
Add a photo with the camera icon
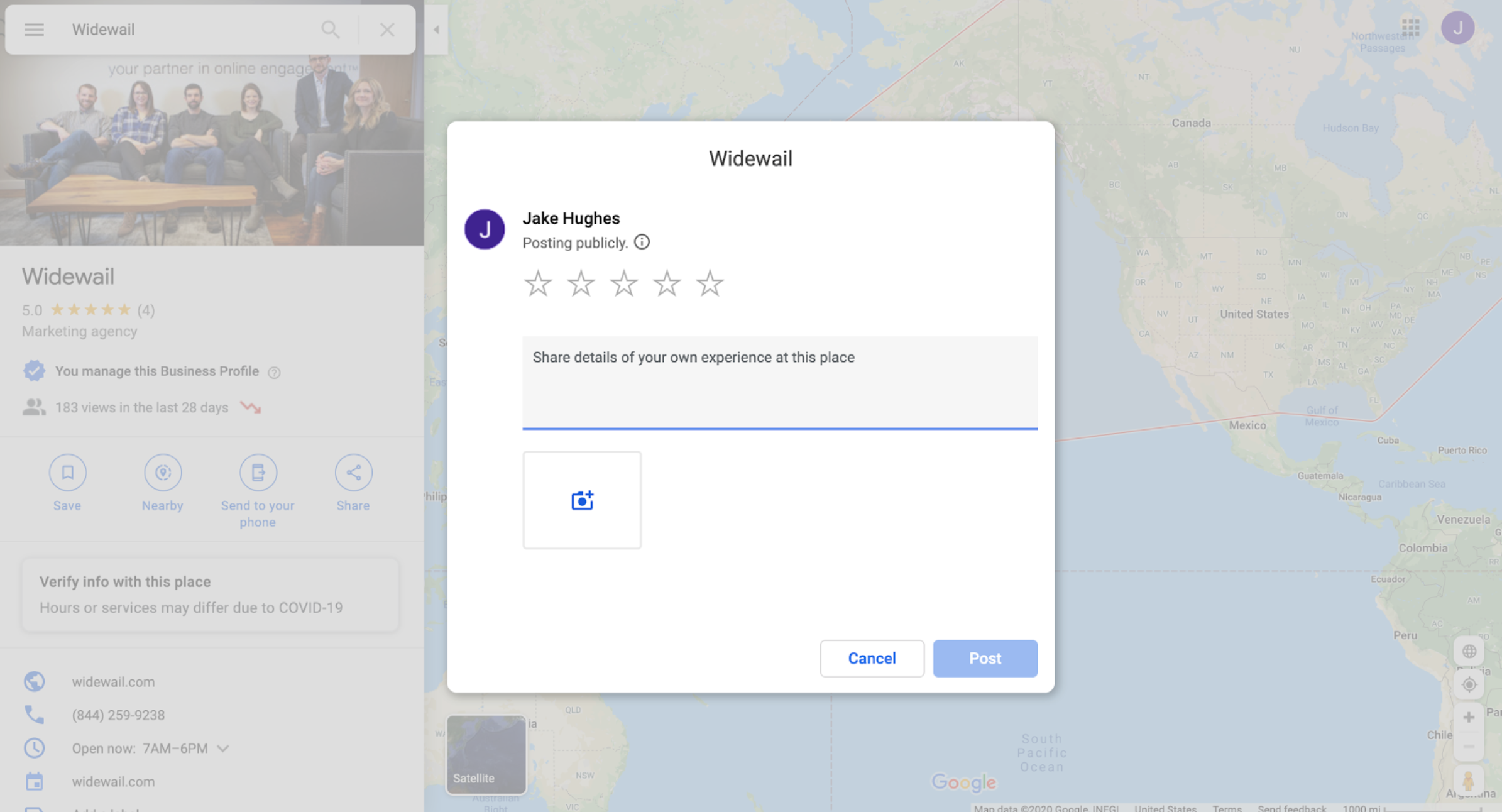(582, 500)
